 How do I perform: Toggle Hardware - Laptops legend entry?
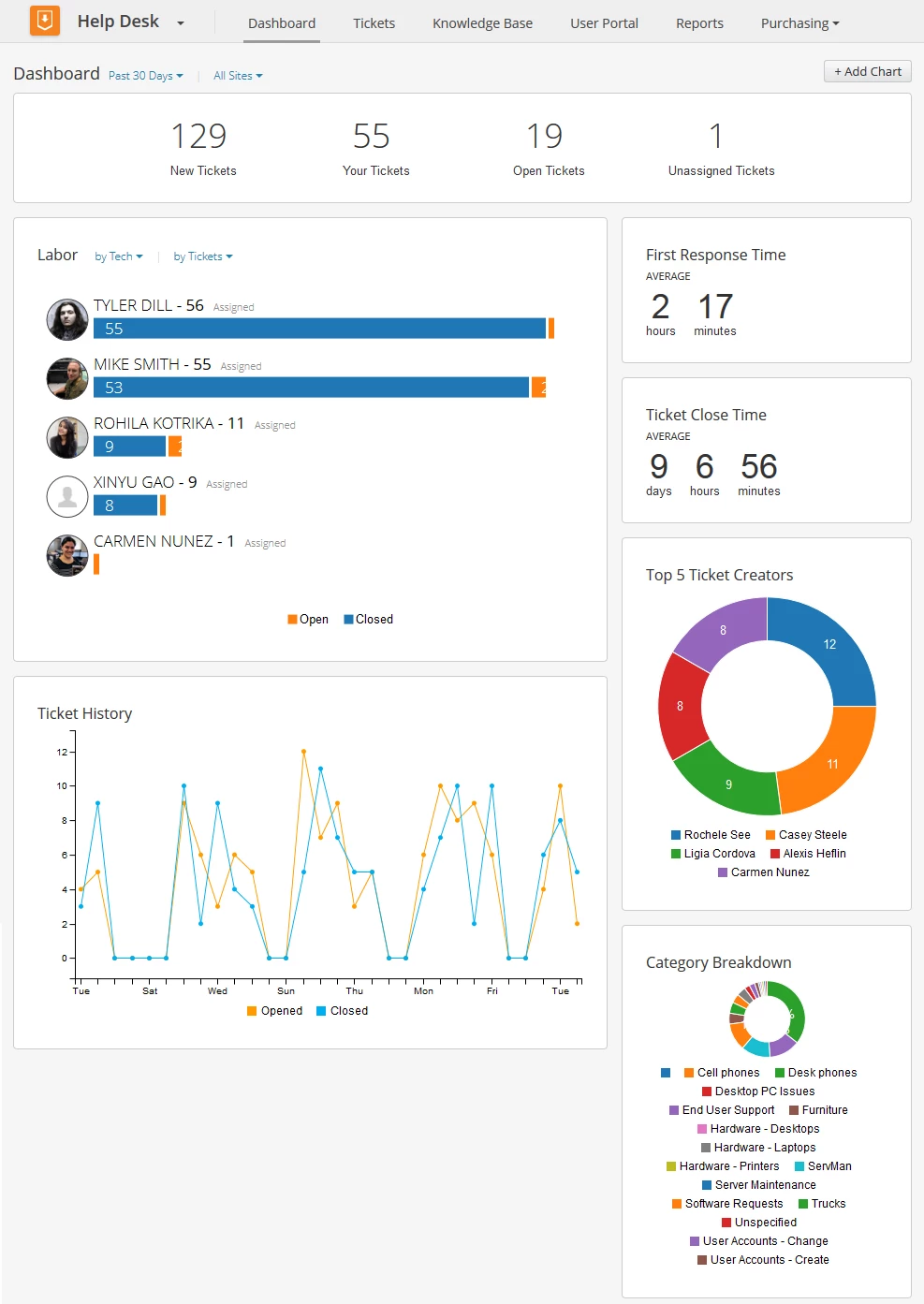(x=758, y=1148)
